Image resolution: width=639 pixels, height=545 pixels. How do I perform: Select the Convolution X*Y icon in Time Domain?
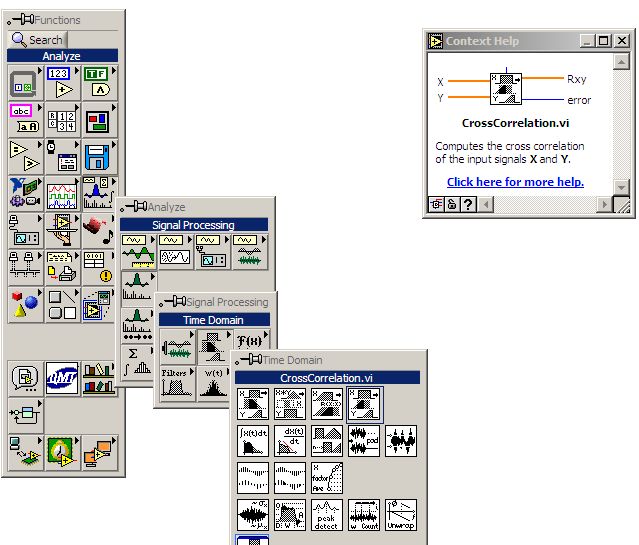tap(290, 404)
